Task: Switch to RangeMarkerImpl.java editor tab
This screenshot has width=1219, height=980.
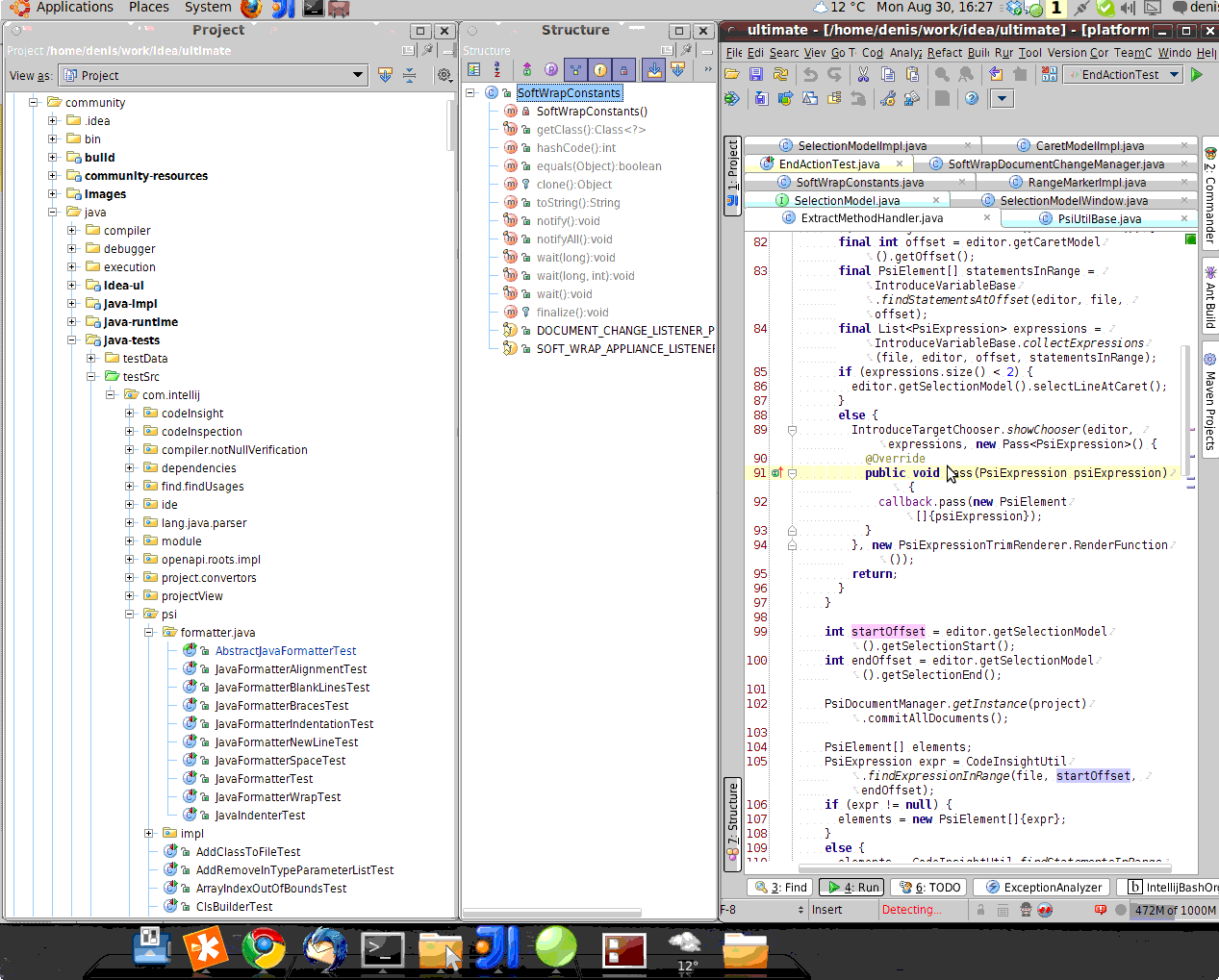Action: pyautogui.click(x=1087, y=182)
